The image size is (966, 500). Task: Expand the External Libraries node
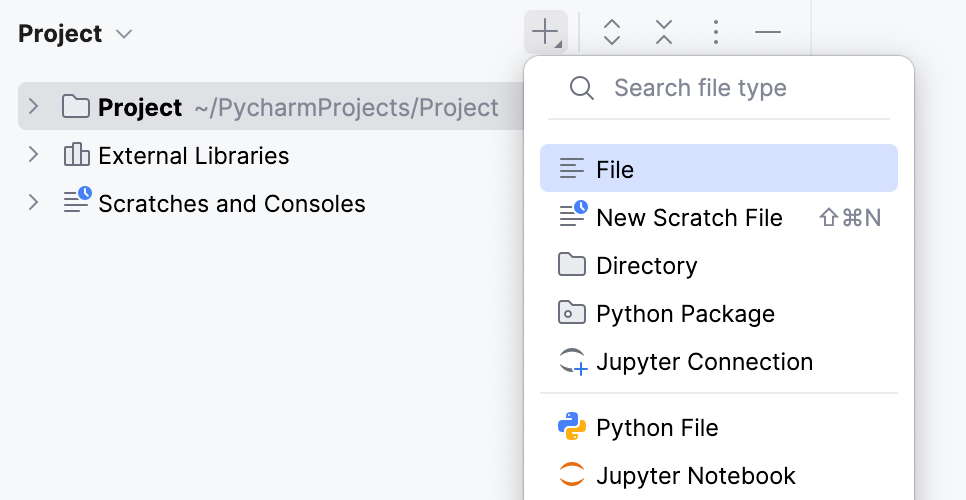pos(33,155)
